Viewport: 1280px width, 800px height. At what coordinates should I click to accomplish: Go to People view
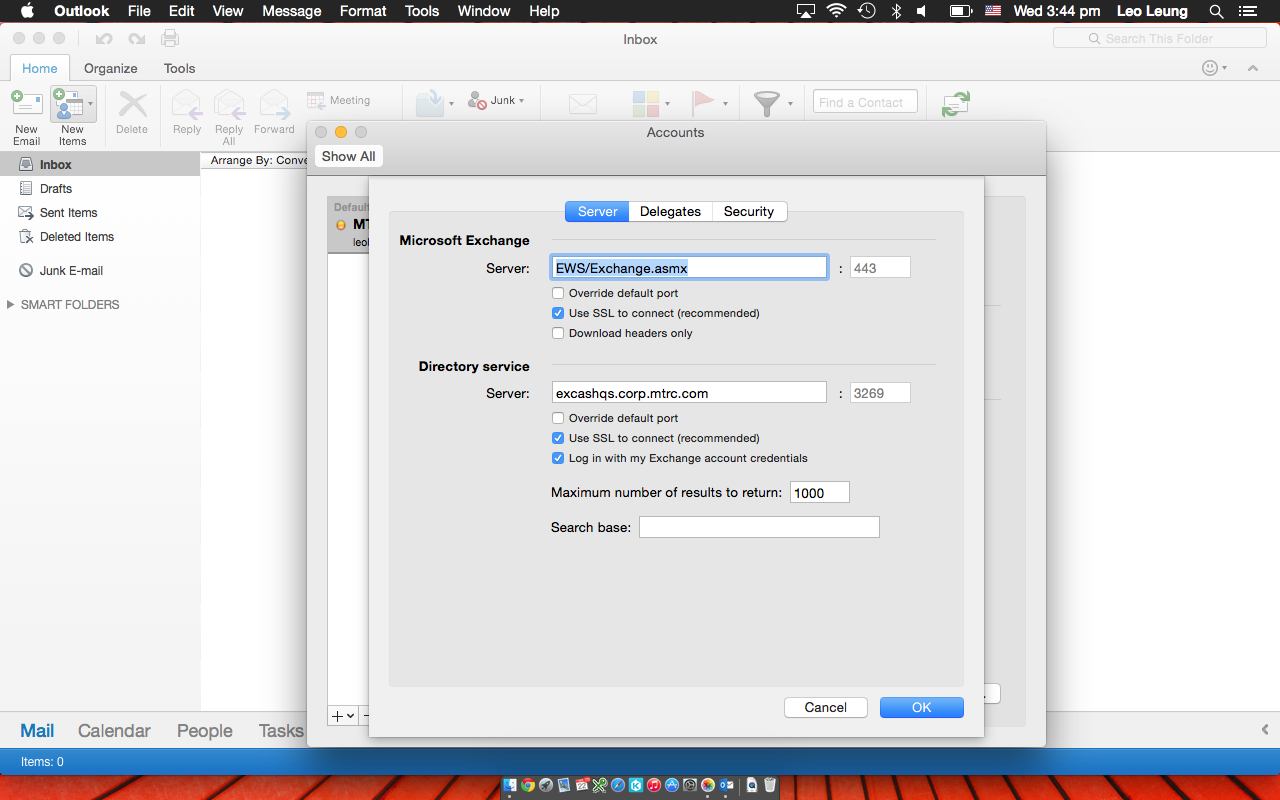(x=205, y=731)
